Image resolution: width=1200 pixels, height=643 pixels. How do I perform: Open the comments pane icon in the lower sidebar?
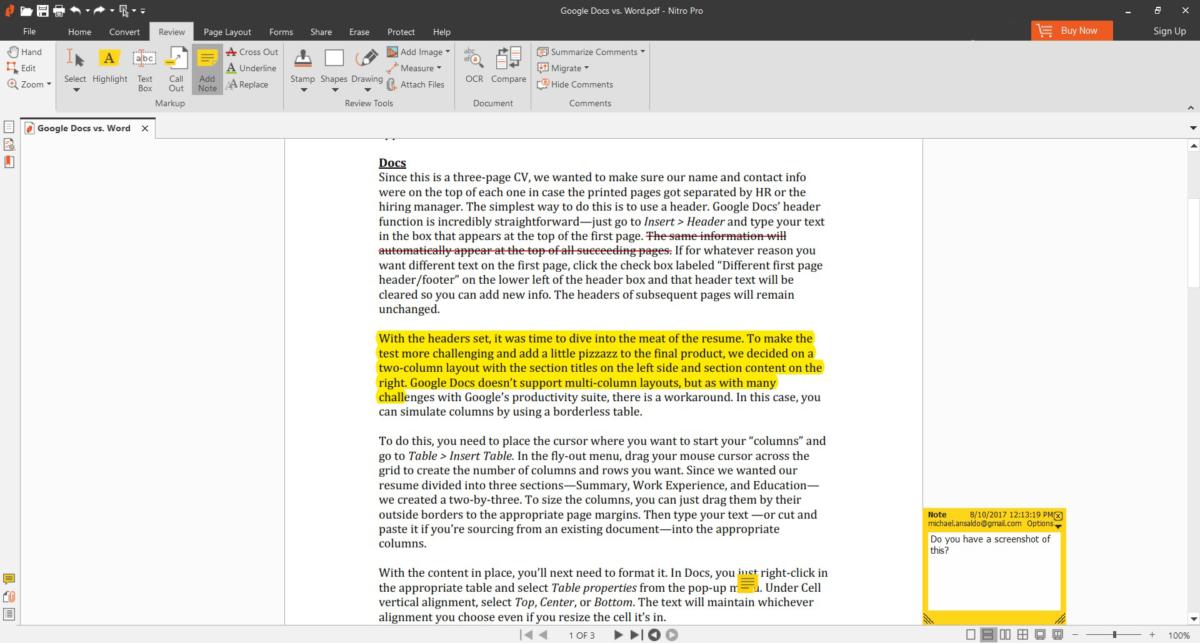(9, 579)
